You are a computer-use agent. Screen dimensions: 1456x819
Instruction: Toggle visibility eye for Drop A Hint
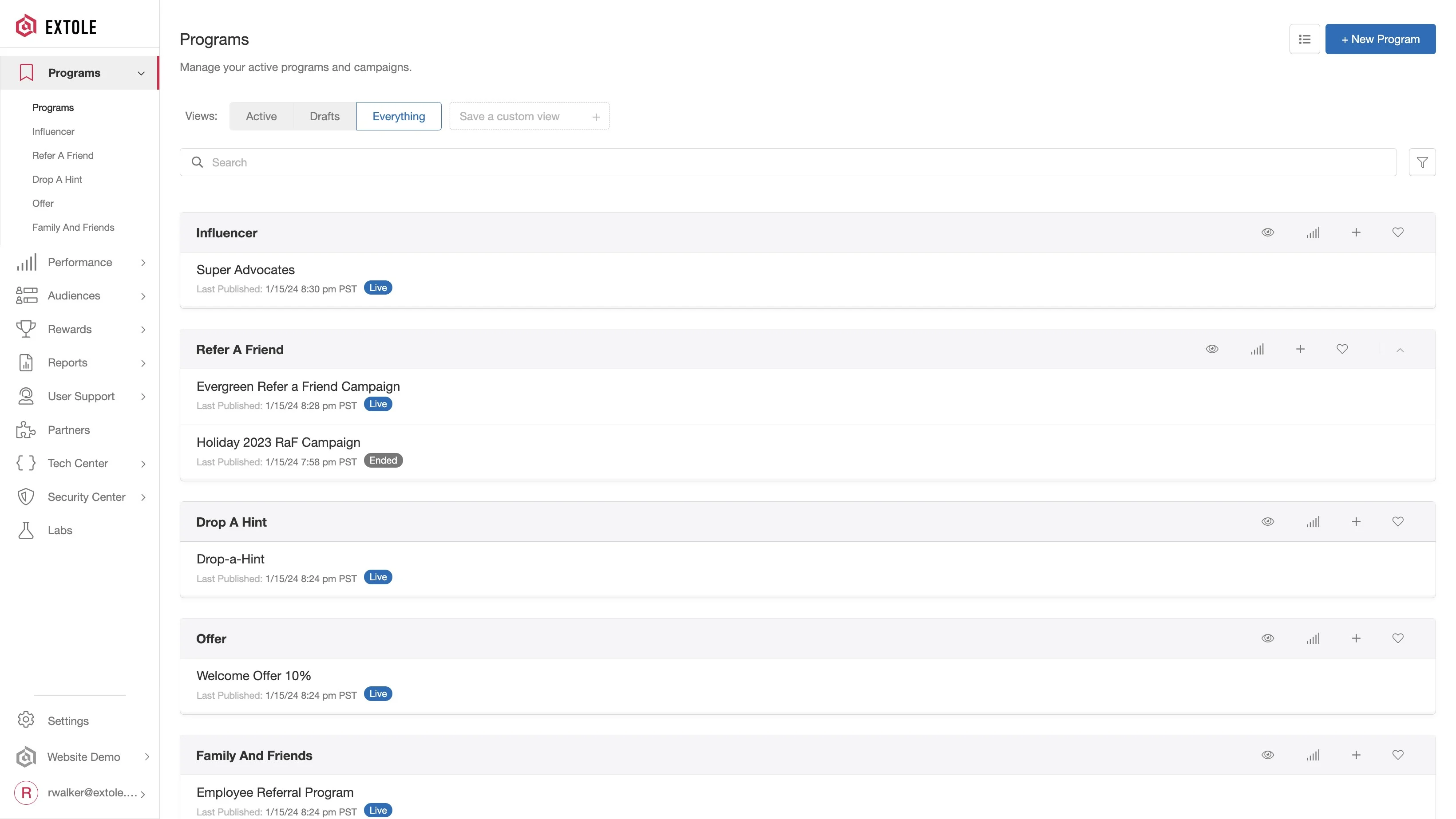pyautogui.click(x=1267, y=522)
